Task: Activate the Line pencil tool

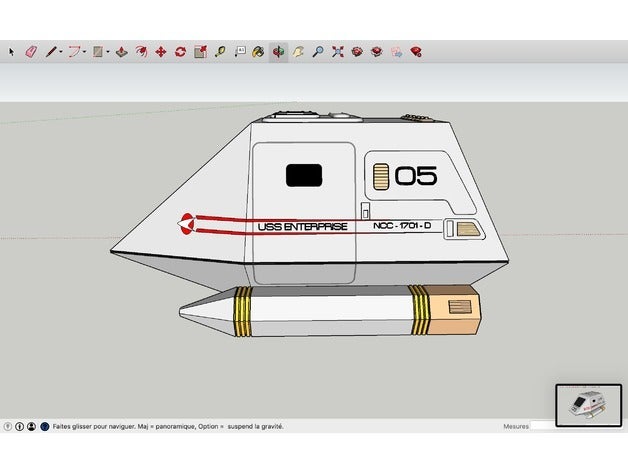Action: [51, 52]
